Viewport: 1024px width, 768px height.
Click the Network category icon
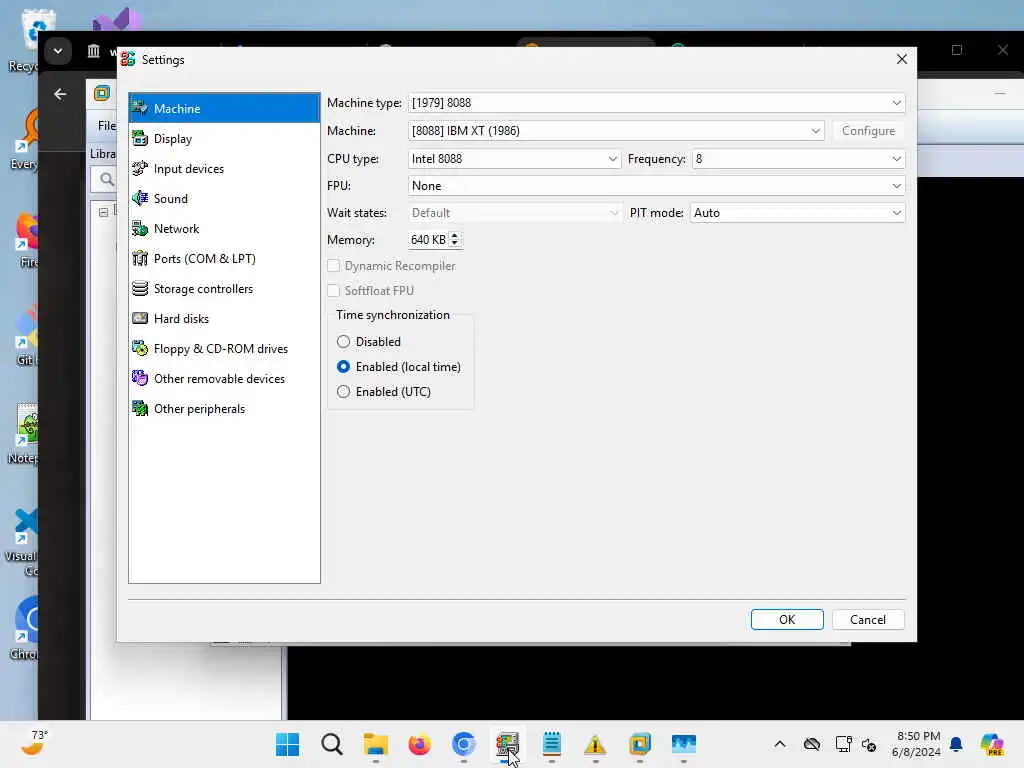(140, 229)
